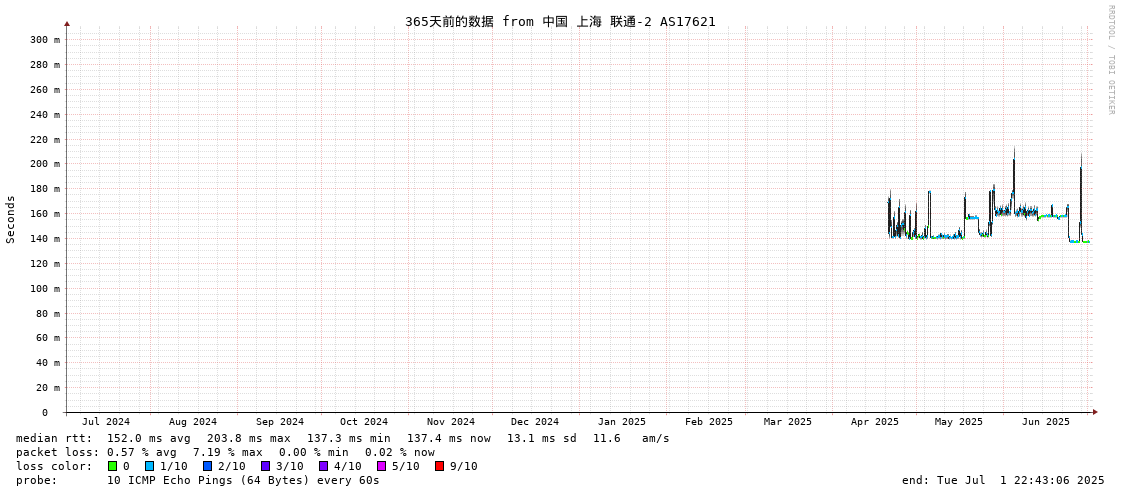Click the purple 4/10 loss swatch
The image size is (1121, 494).
(324, 466)
